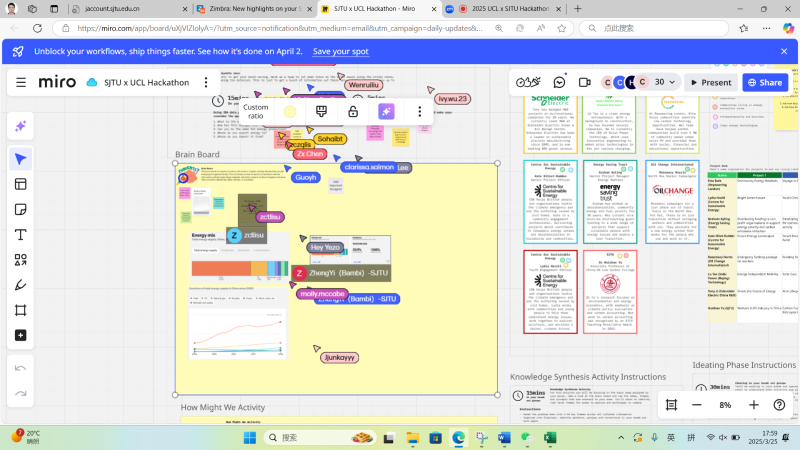Screen dimensions: 800x450
Task: Open a new browser tab
Action: click(x=578, y=9)
